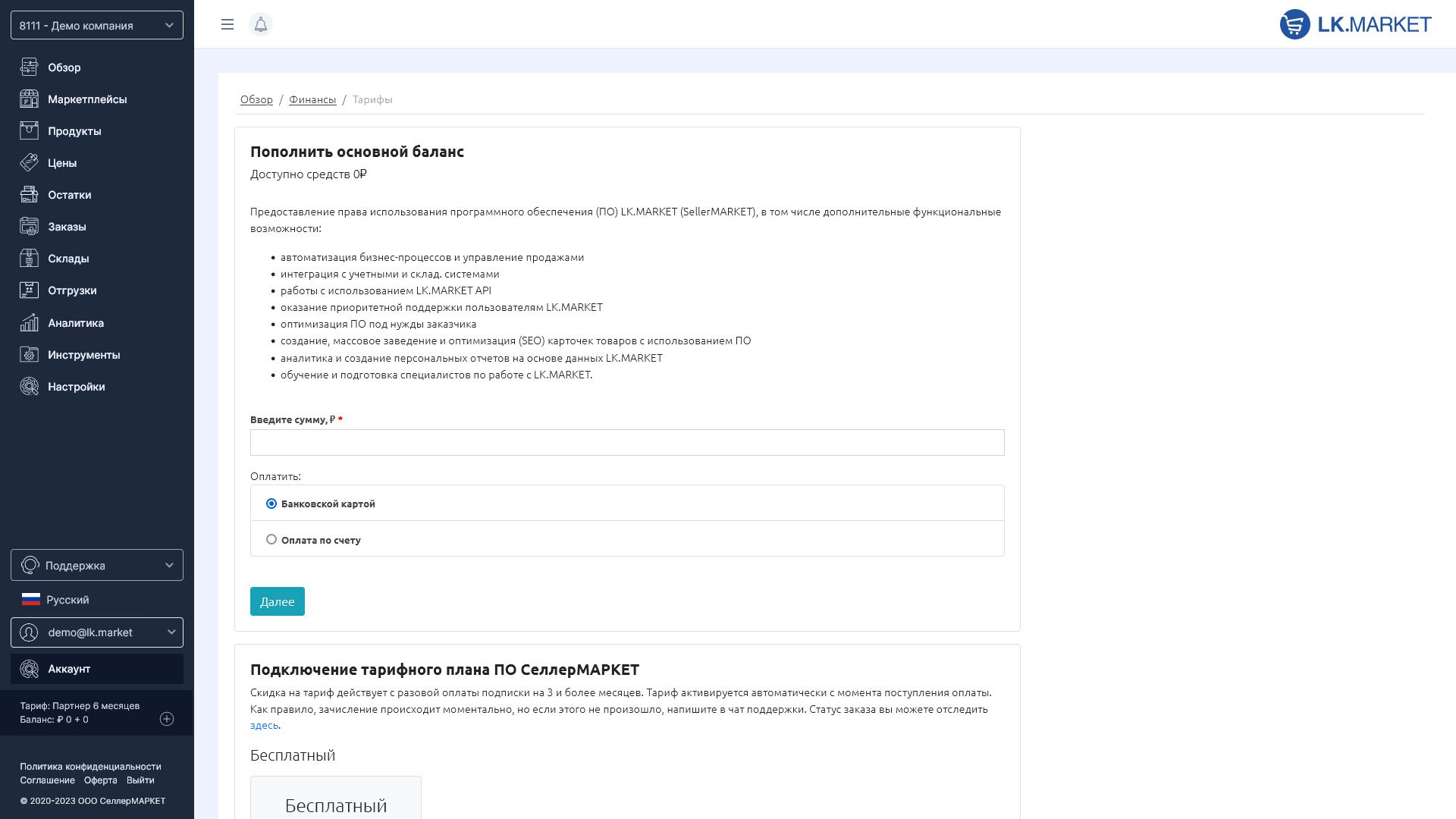Image resolution: width=1456 pixels, height=819 pixels.
Task: Open the Аккаунт menu item
Action: [97, 669]
